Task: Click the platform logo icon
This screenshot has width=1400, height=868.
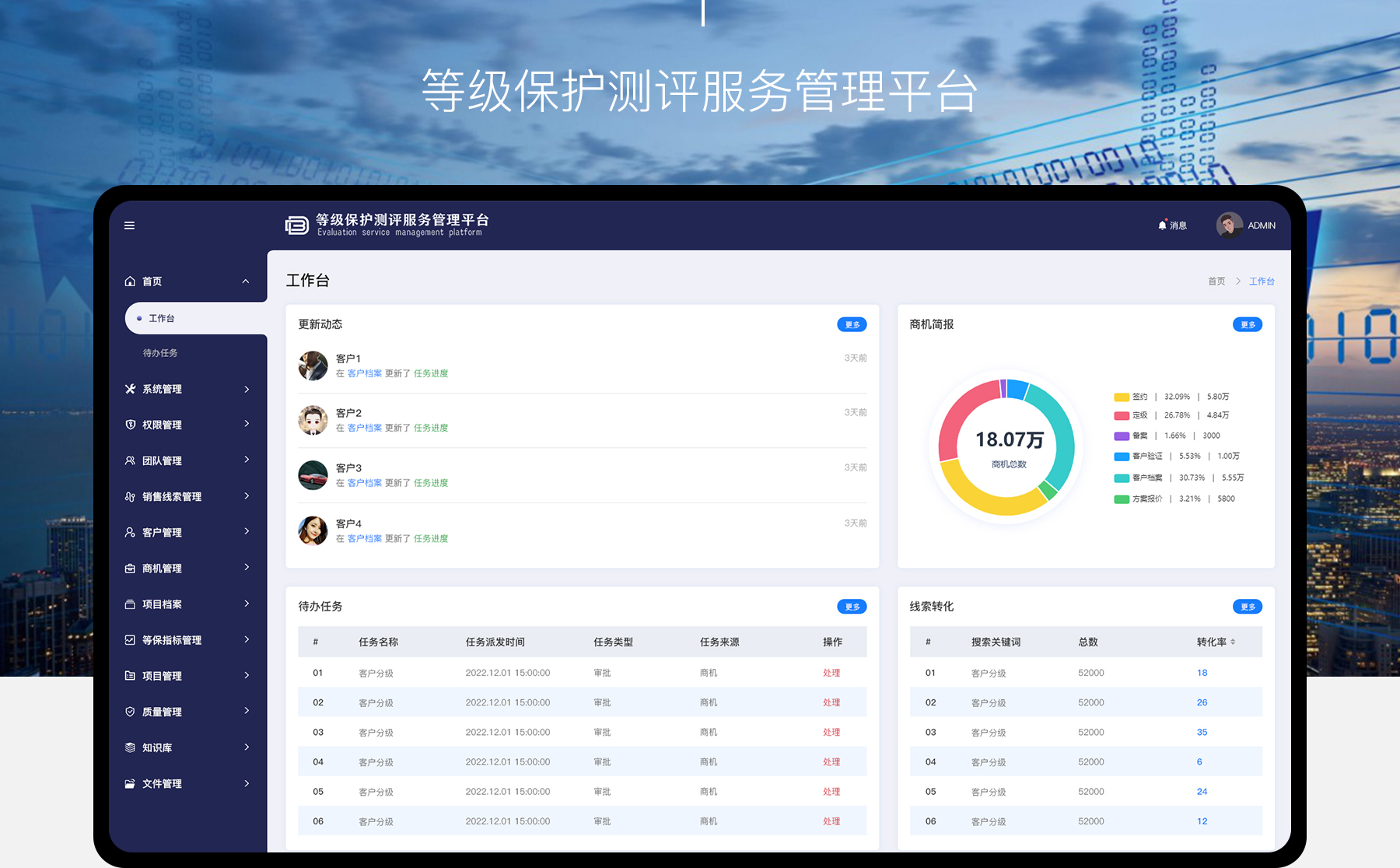Action: [x=296, y=226]
